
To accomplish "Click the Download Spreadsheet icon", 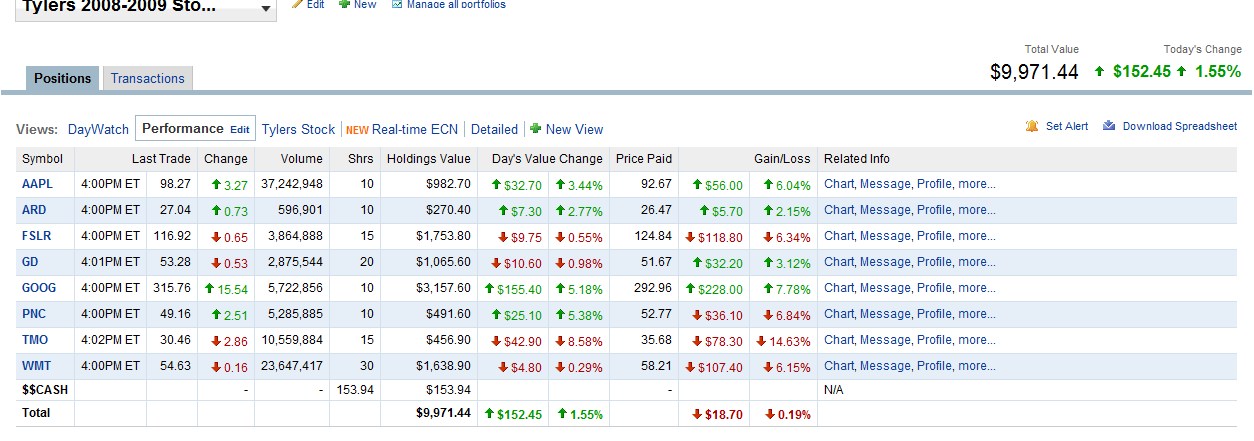I will tap(1109, 127).
